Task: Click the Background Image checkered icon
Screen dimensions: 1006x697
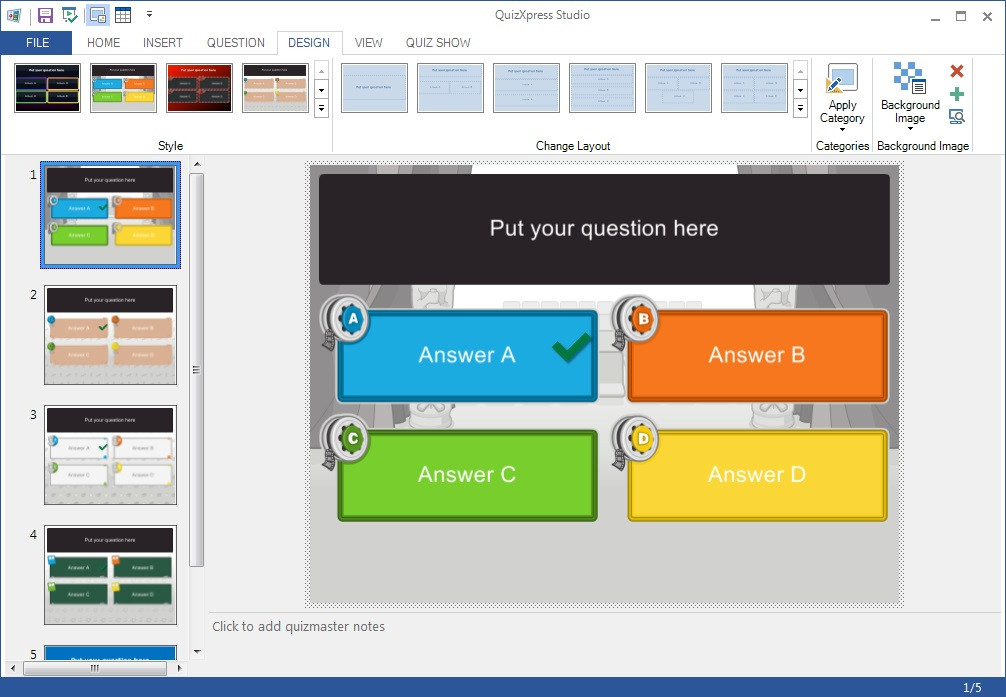Action: 910,78
